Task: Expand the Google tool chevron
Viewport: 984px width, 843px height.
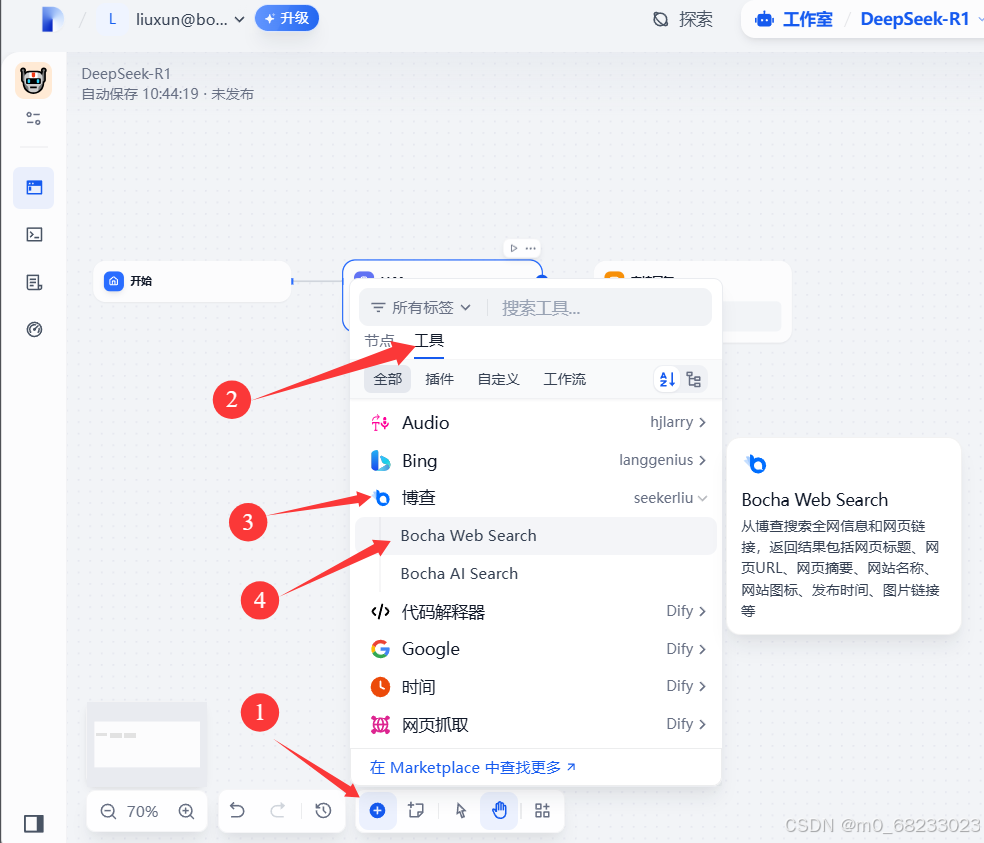Action: click(702, 649)
